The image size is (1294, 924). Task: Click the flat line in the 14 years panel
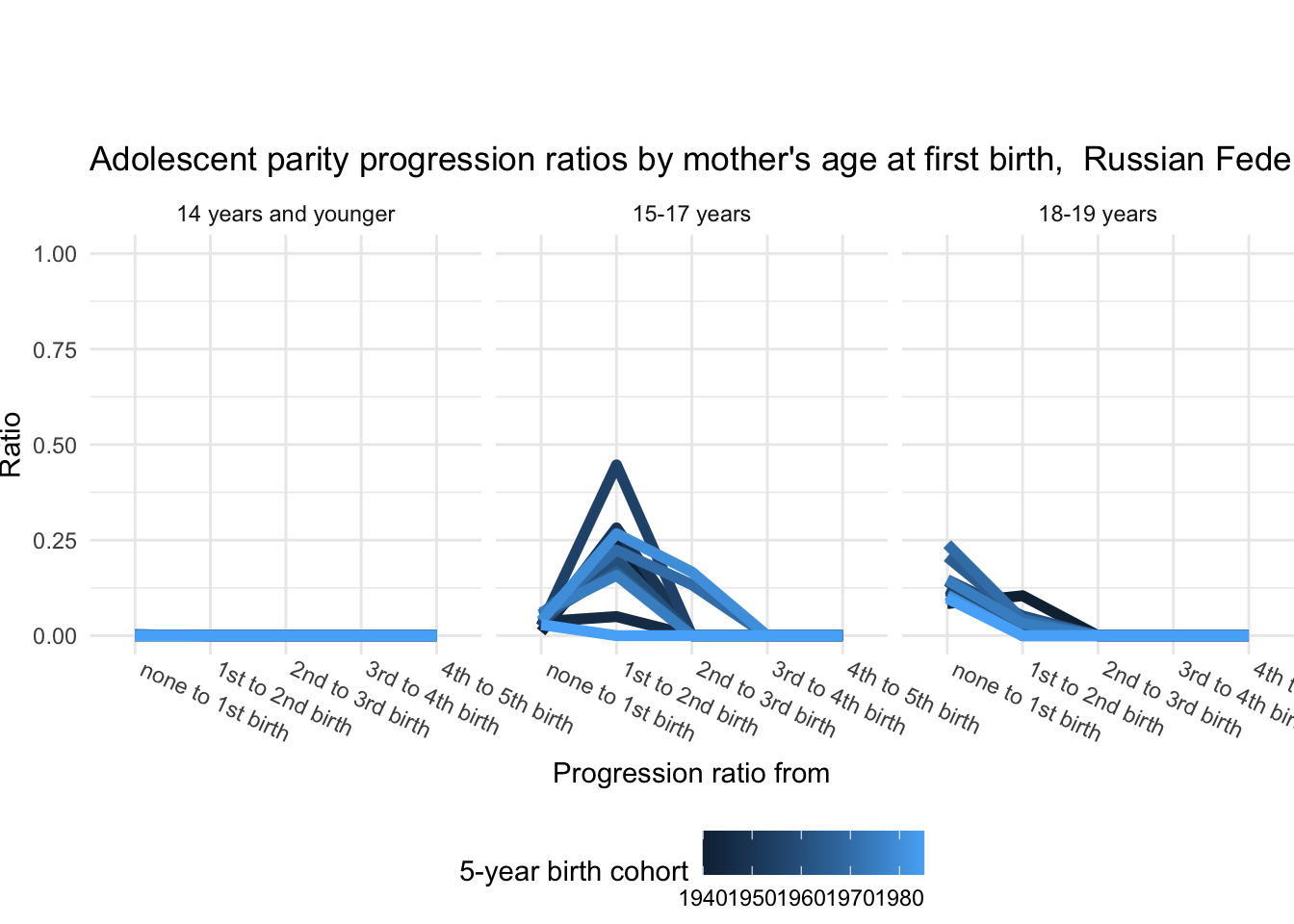(286, 635)
